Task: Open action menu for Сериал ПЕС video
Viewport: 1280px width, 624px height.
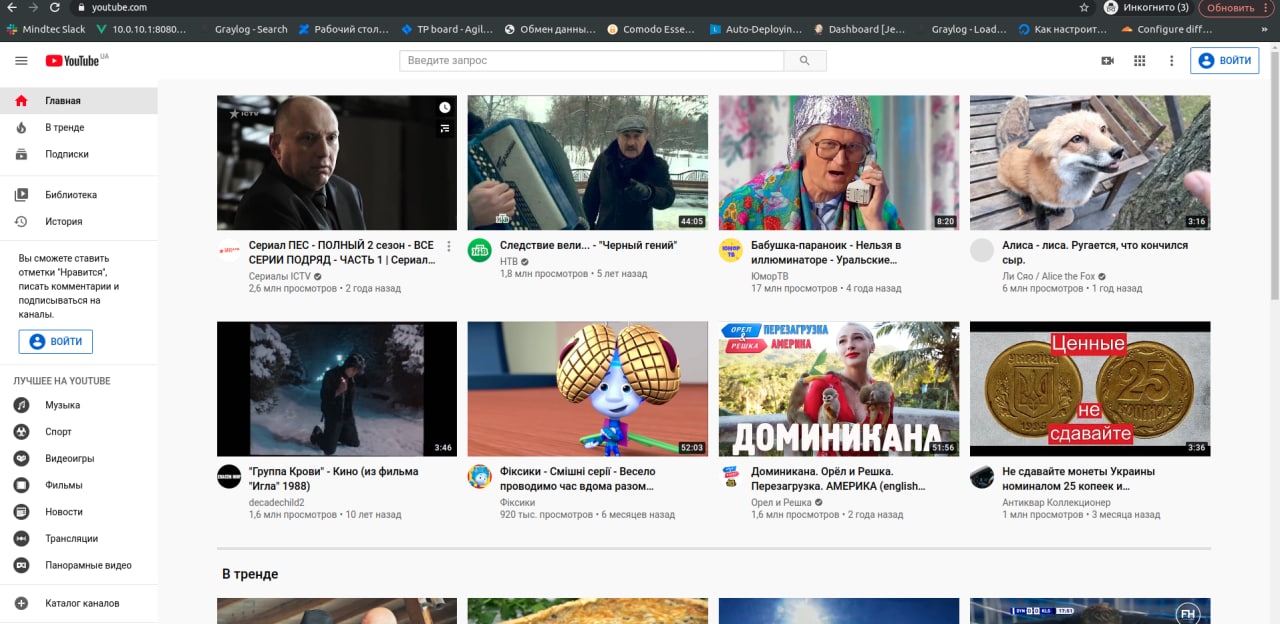Action: pyautogui.click(x=449, y=246)
